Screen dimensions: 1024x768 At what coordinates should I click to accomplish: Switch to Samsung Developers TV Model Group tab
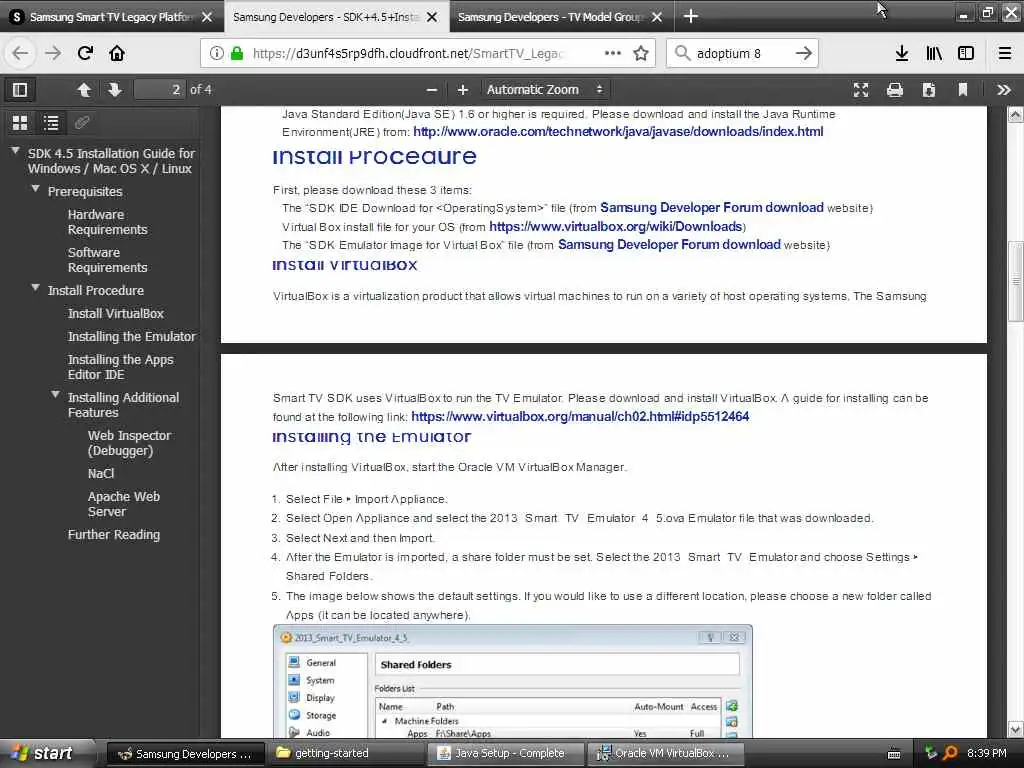[551, 17]
